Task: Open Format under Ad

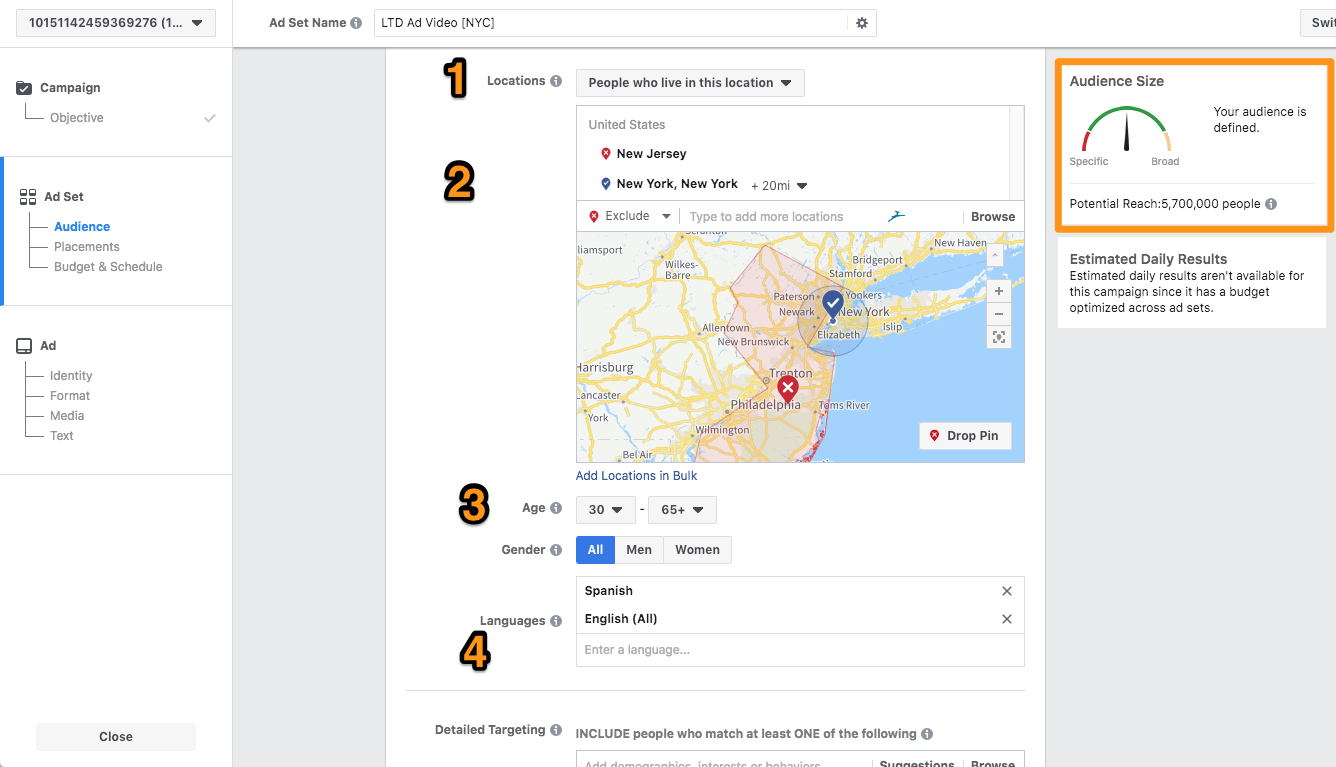Action: click(x=70, y=396)
